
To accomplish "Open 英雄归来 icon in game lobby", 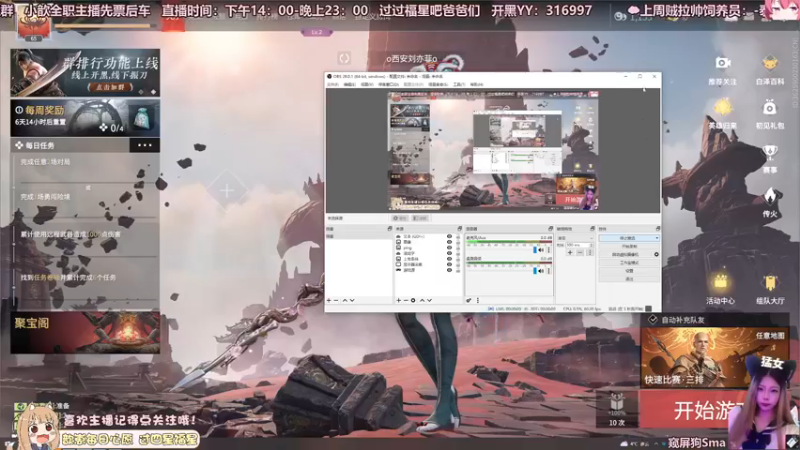I will click(x=722, y=108).
